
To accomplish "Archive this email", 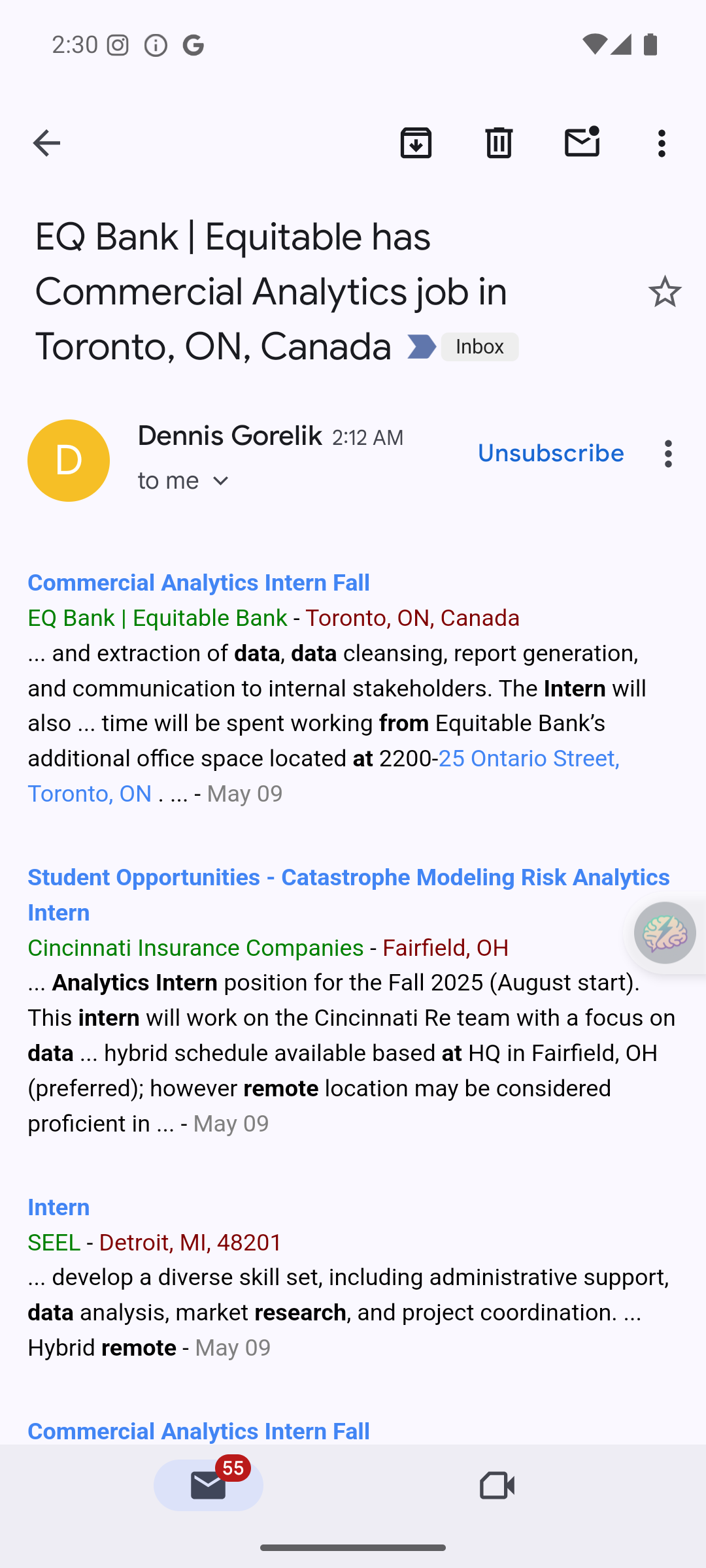I will [416, 143].
